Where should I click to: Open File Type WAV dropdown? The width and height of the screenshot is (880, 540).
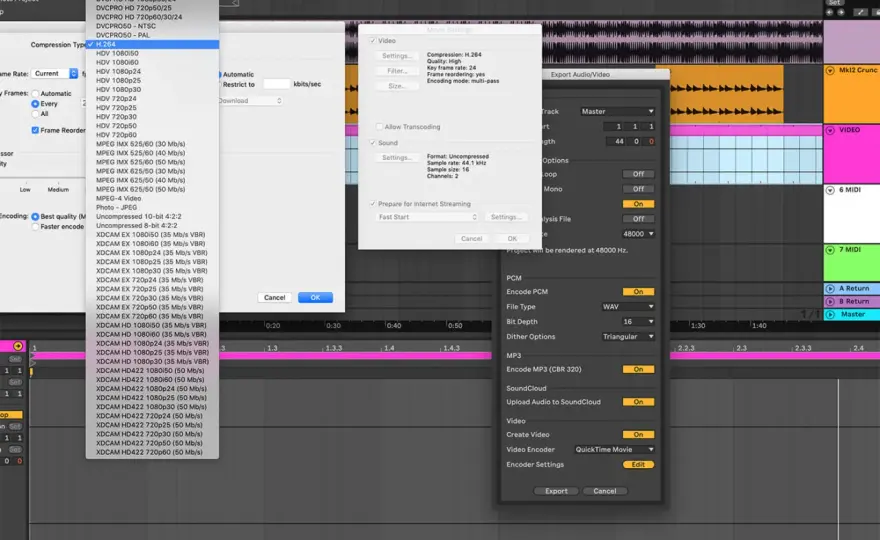(627, 307)
